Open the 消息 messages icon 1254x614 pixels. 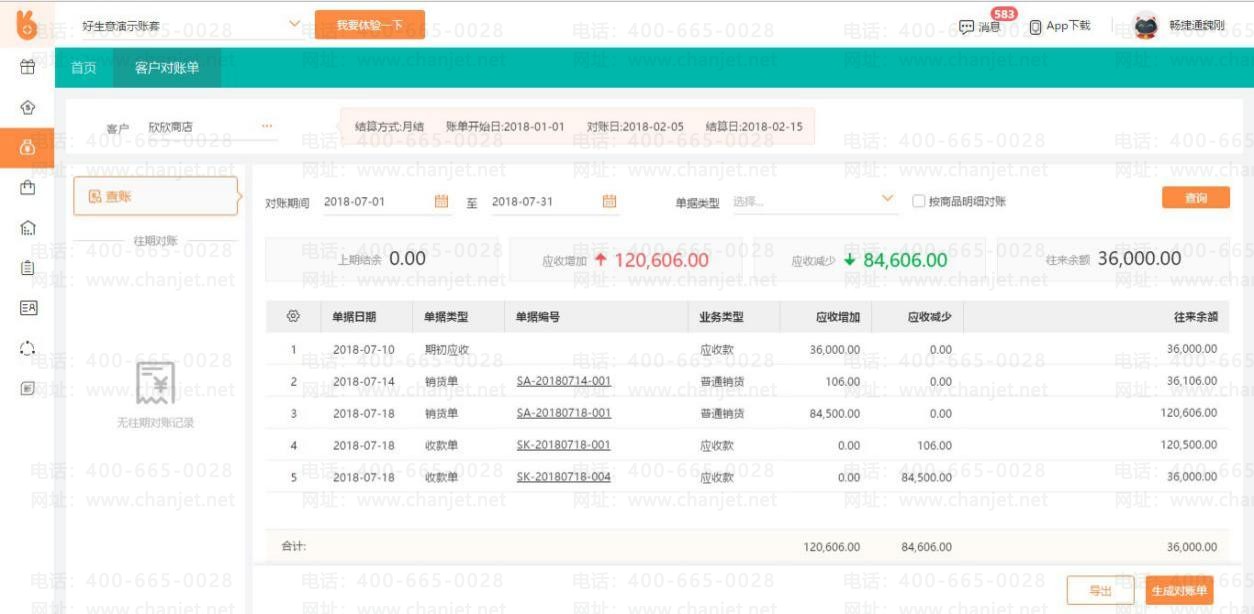(x=966, y=26)
